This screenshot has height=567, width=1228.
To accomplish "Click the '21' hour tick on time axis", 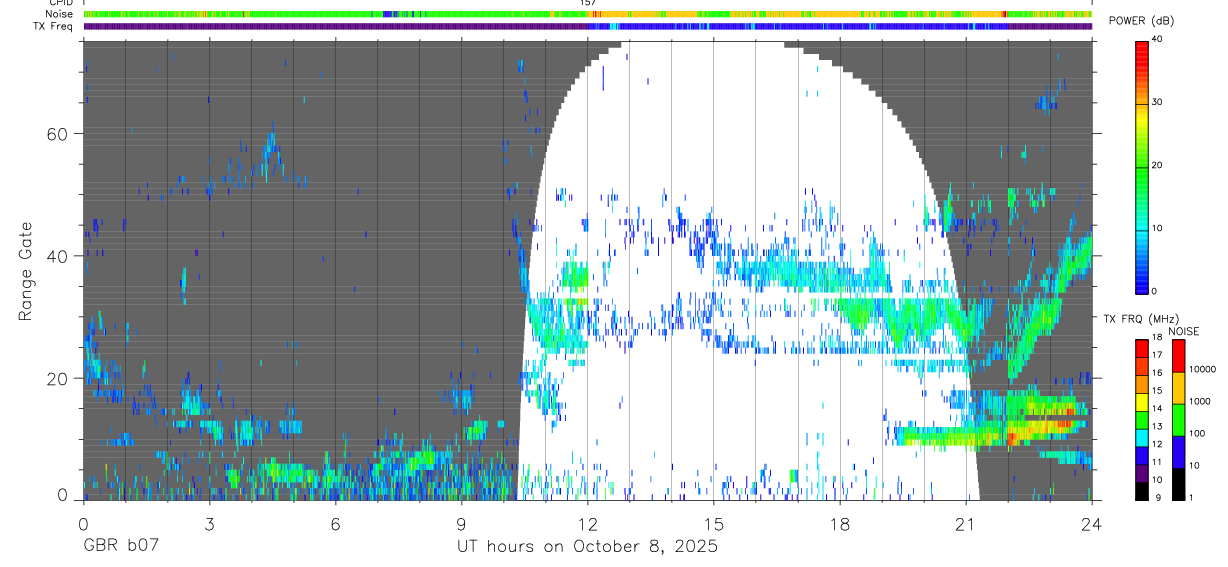I will 965,524.
